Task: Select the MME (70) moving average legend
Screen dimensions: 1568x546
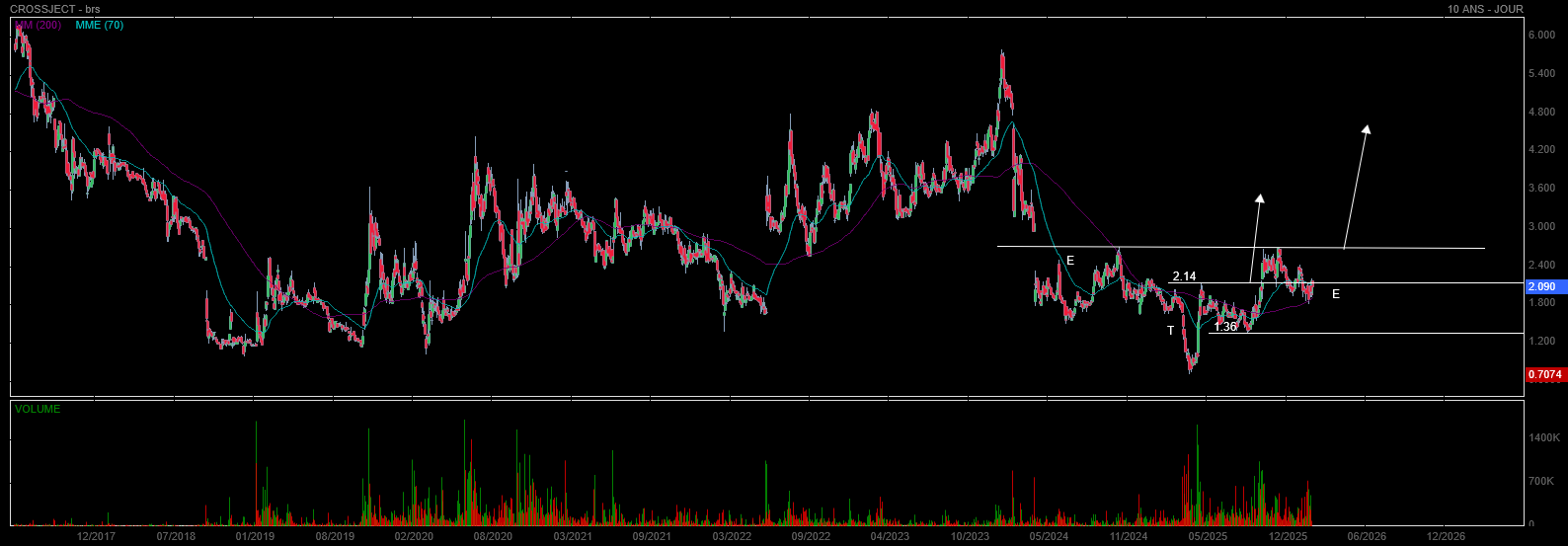Action: [x=100, y=25]
